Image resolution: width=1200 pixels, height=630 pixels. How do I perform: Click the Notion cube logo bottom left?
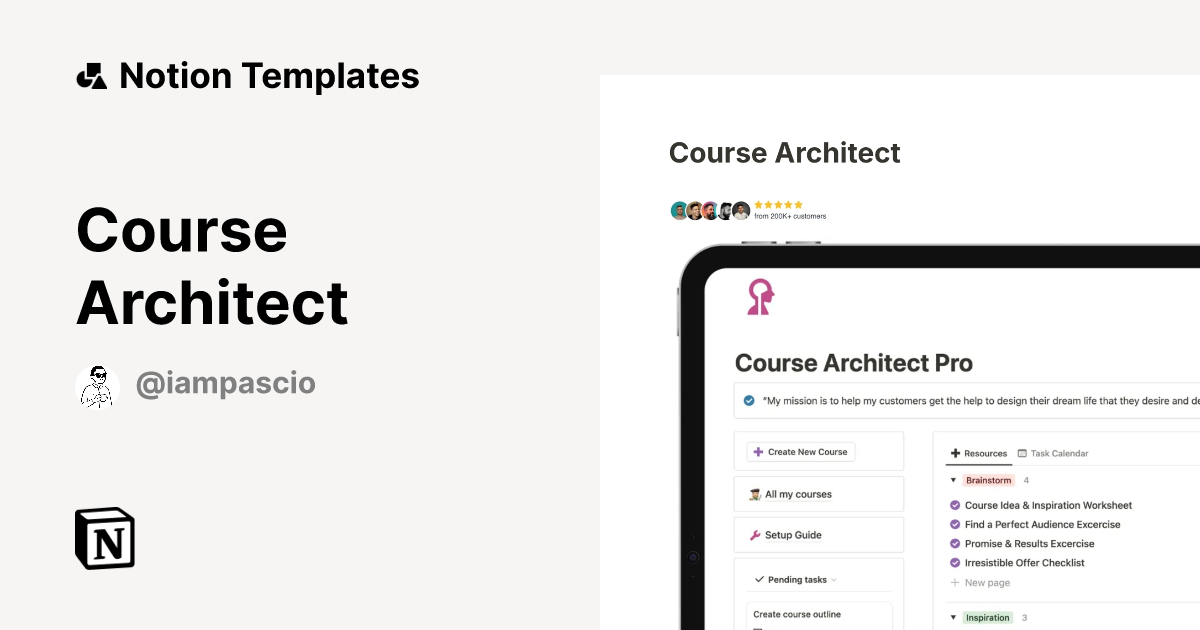pyautogui.click(x=103, y=538)
